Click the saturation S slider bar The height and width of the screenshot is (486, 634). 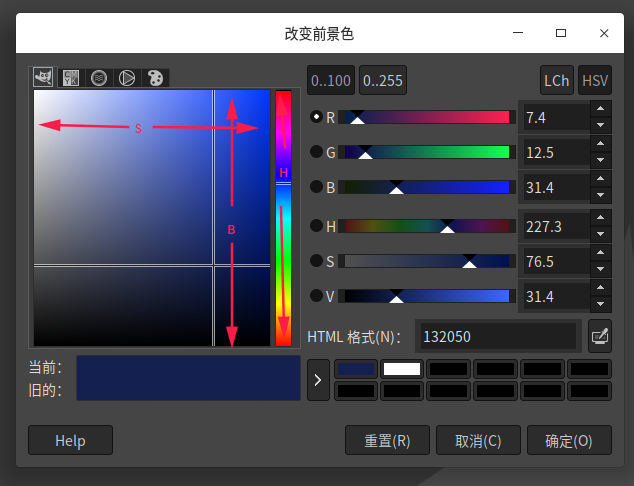click(427, 261)
